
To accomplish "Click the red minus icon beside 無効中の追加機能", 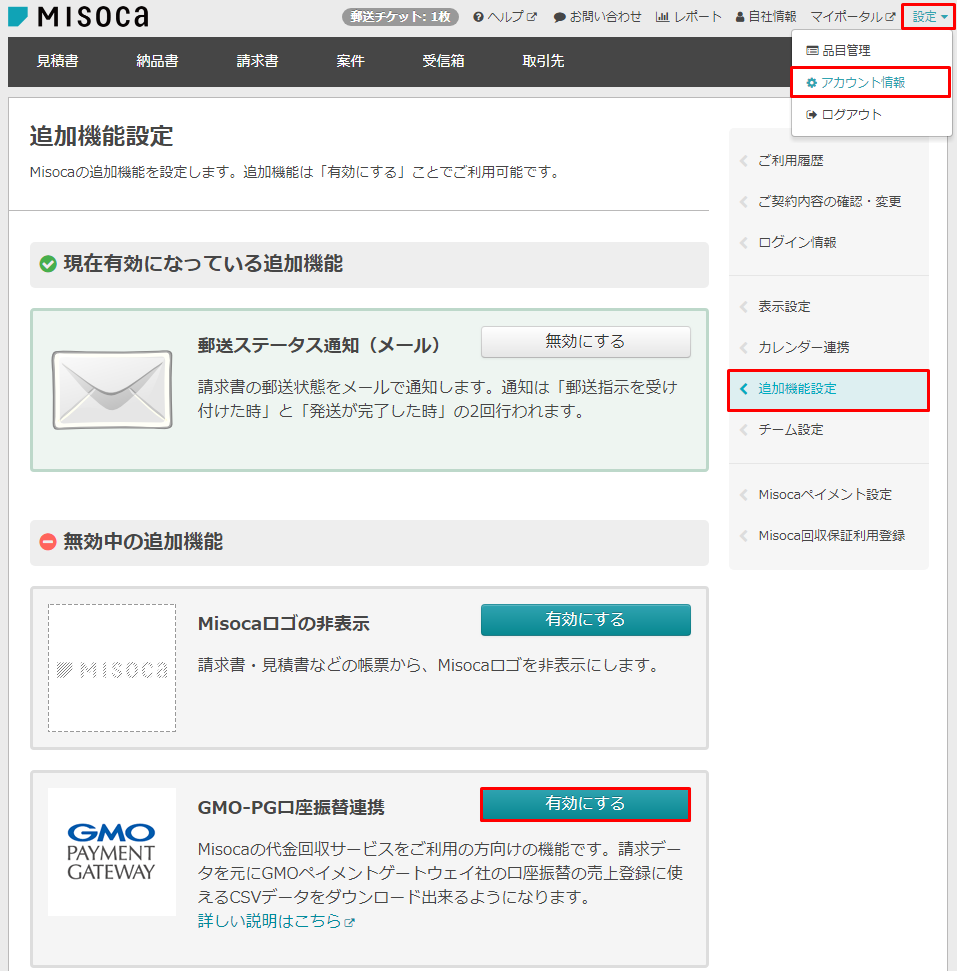I will pyautogui.click(x=48, y=542).
